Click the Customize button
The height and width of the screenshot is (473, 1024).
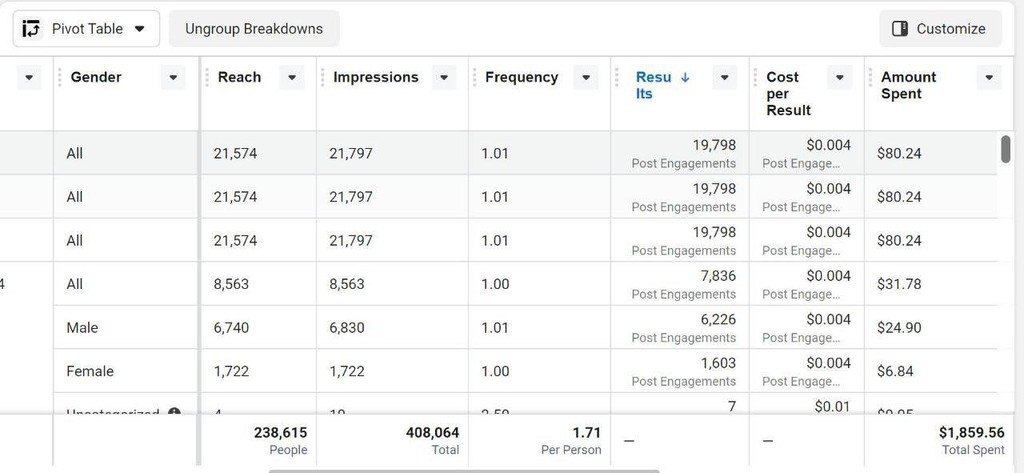click(940, 29)
